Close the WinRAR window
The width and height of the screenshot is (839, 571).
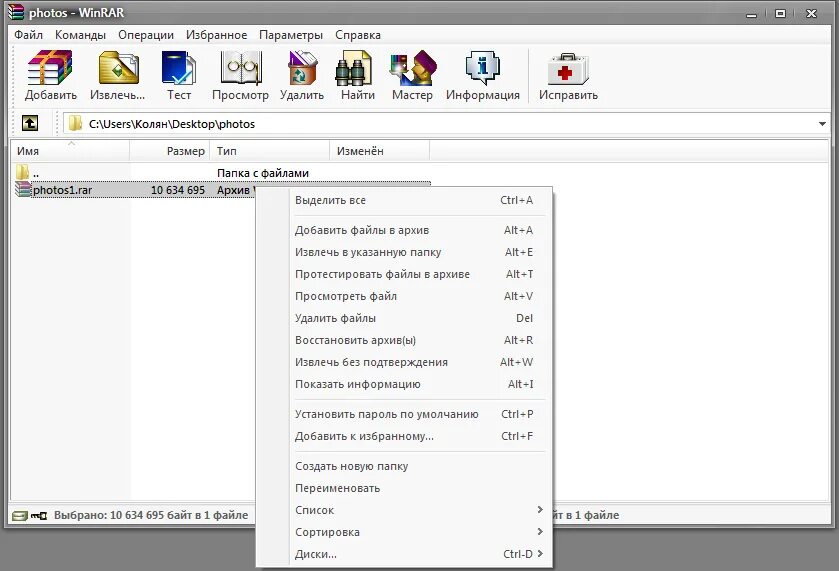click(x=811, y=14)
